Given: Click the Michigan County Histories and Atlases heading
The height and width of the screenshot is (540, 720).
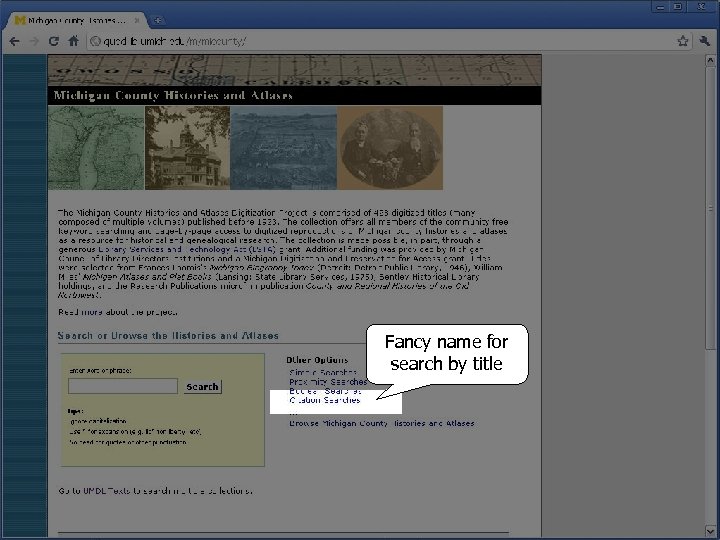Looking at the screenshot, I should pos(173,96).
